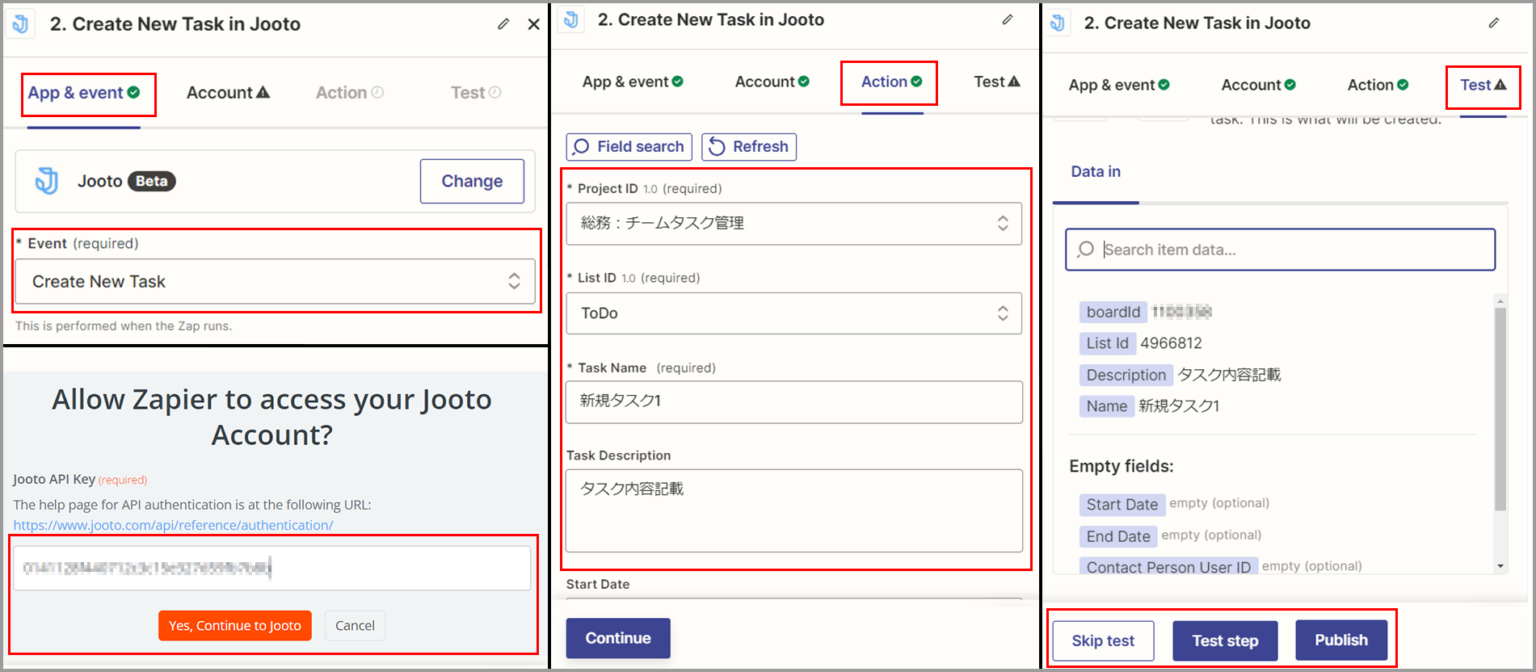The height and width of the screenshot is (672, 1536).
Task: Click the Change app button
Action: 471,181
